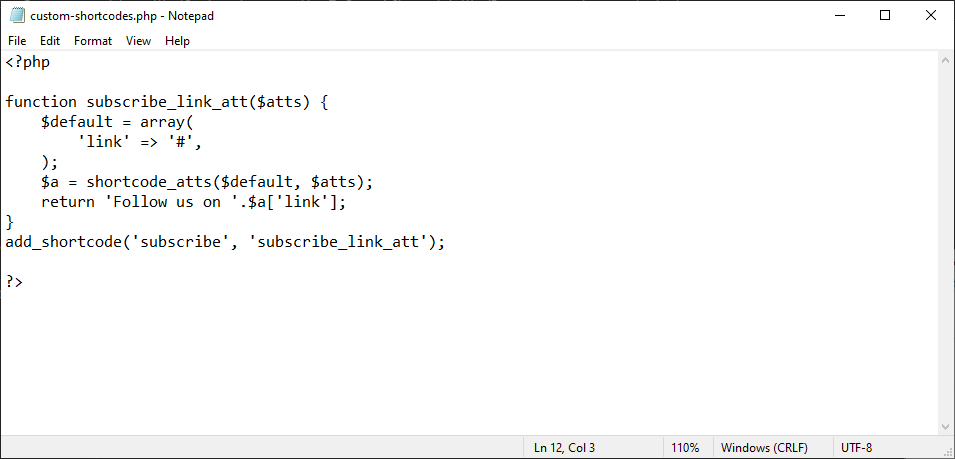955x459 pixels.
Task: Click the scroll up arrow
Action: (x=945, y=61)
